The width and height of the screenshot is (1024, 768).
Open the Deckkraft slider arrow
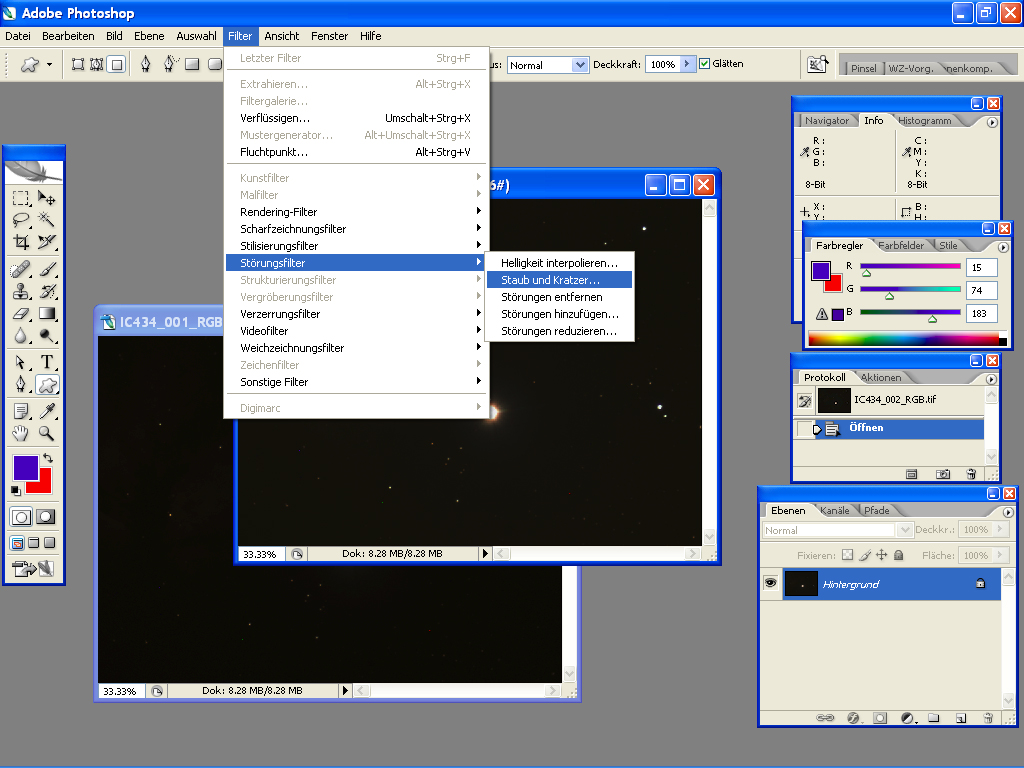click(x=687, y=64)
